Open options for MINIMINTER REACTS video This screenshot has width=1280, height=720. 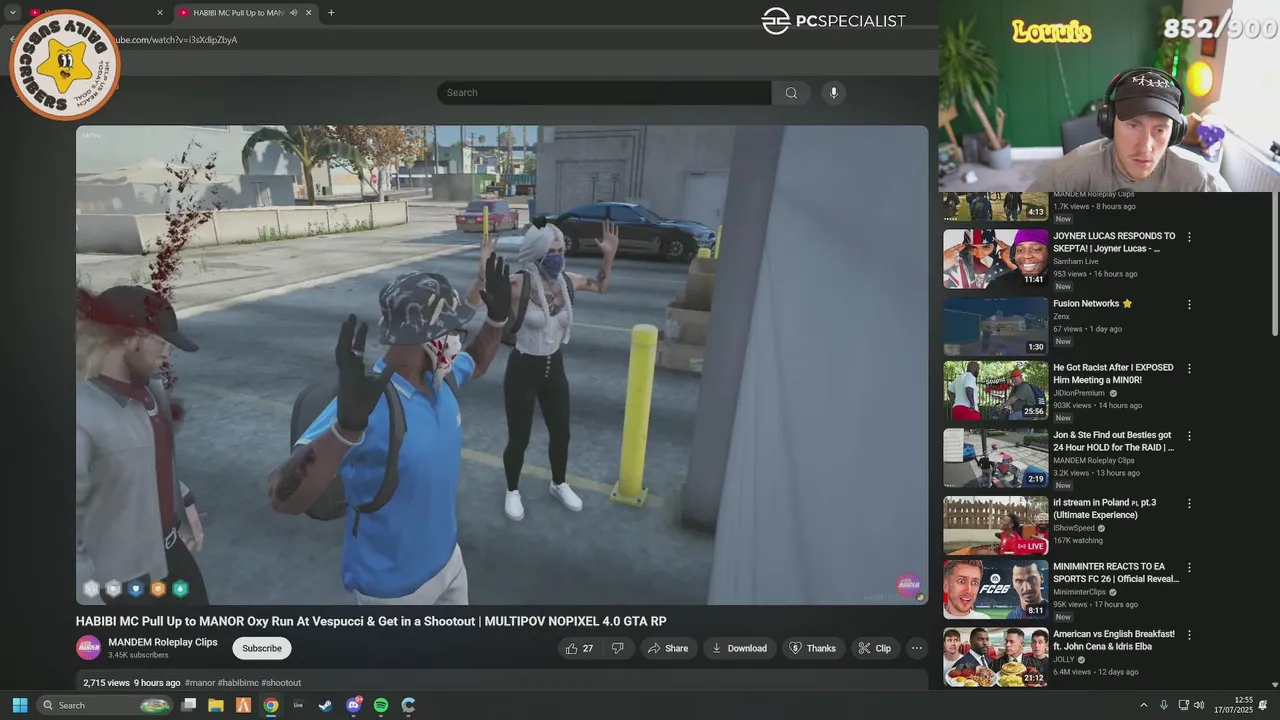pos(1189,567)
